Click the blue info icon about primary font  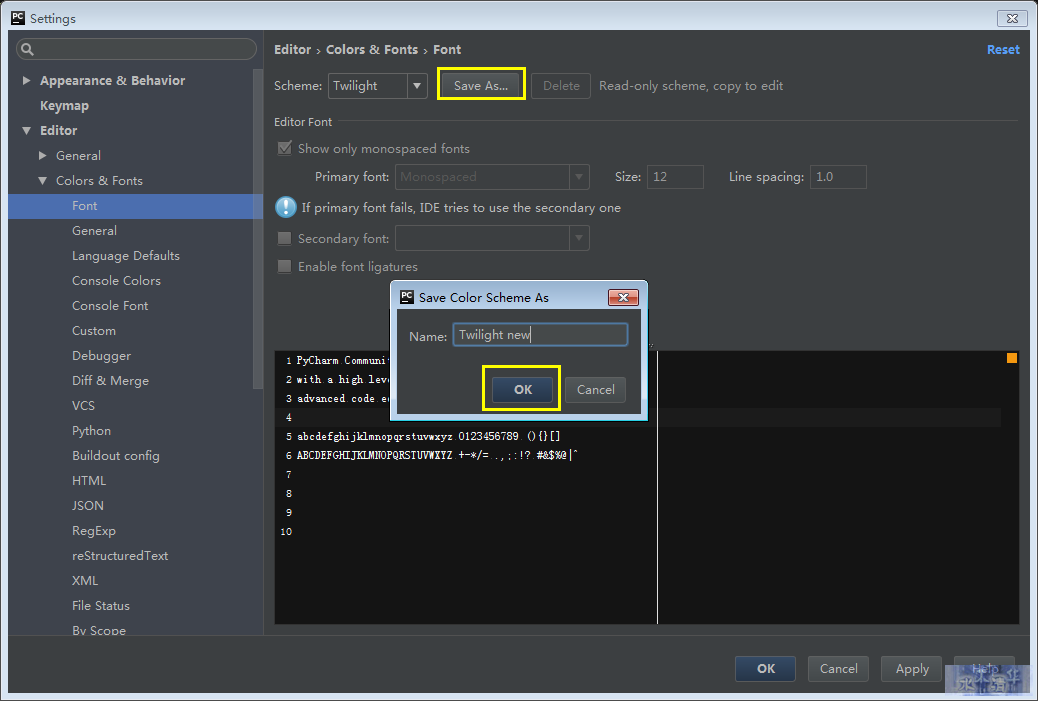click(x=285, y=207)
